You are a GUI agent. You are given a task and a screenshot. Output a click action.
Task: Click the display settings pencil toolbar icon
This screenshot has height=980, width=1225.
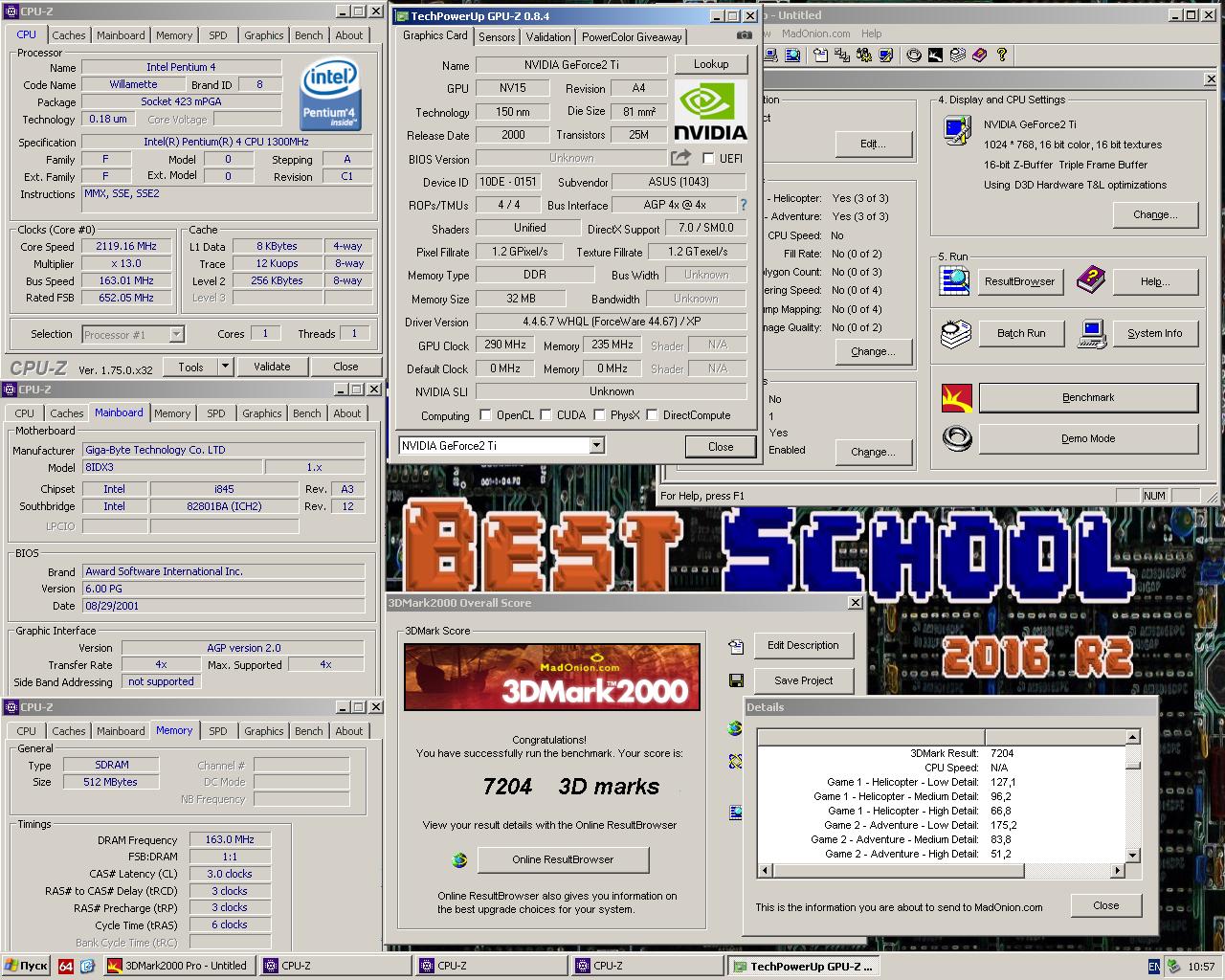coord(886,55)
